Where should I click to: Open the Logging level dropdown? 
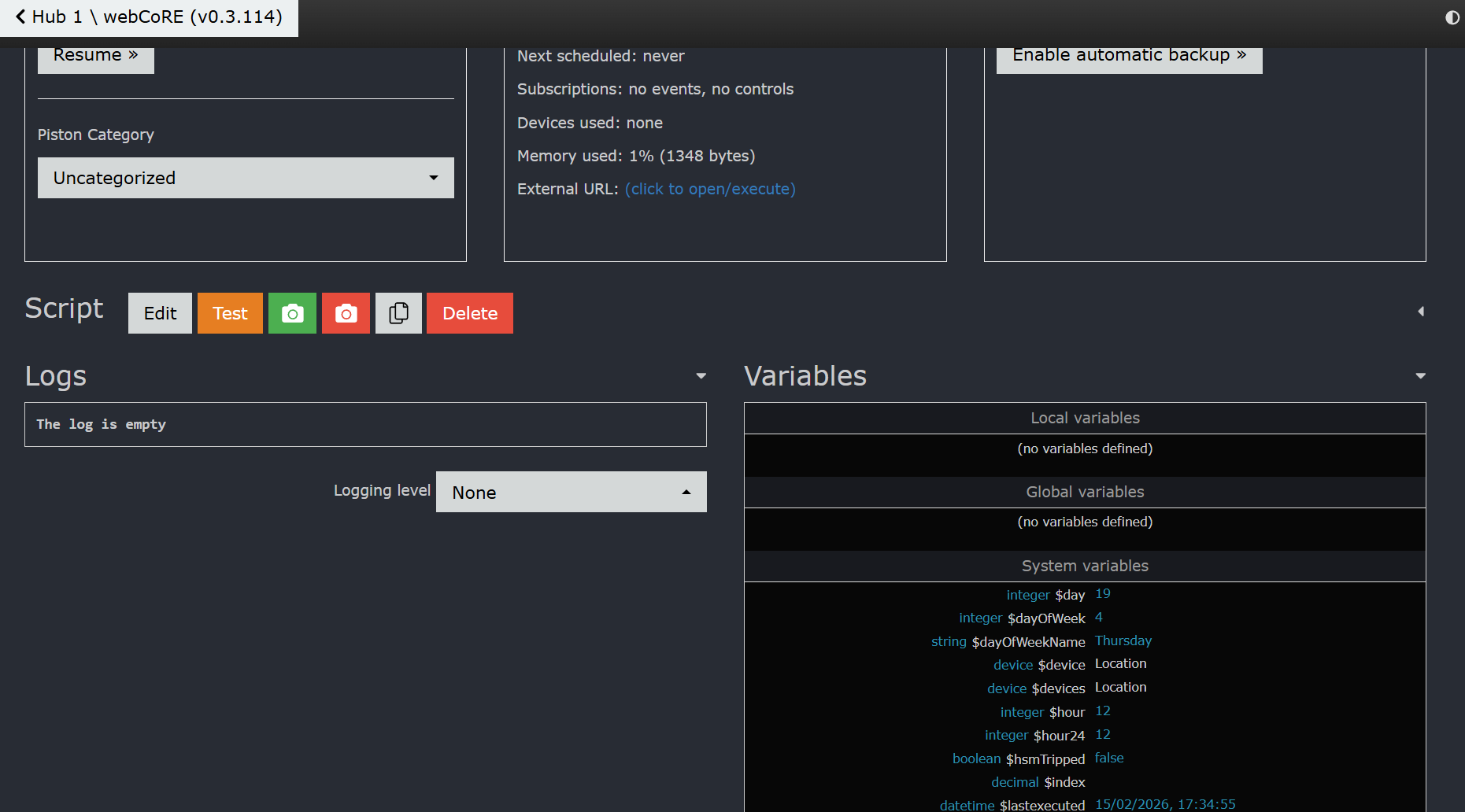571,492
